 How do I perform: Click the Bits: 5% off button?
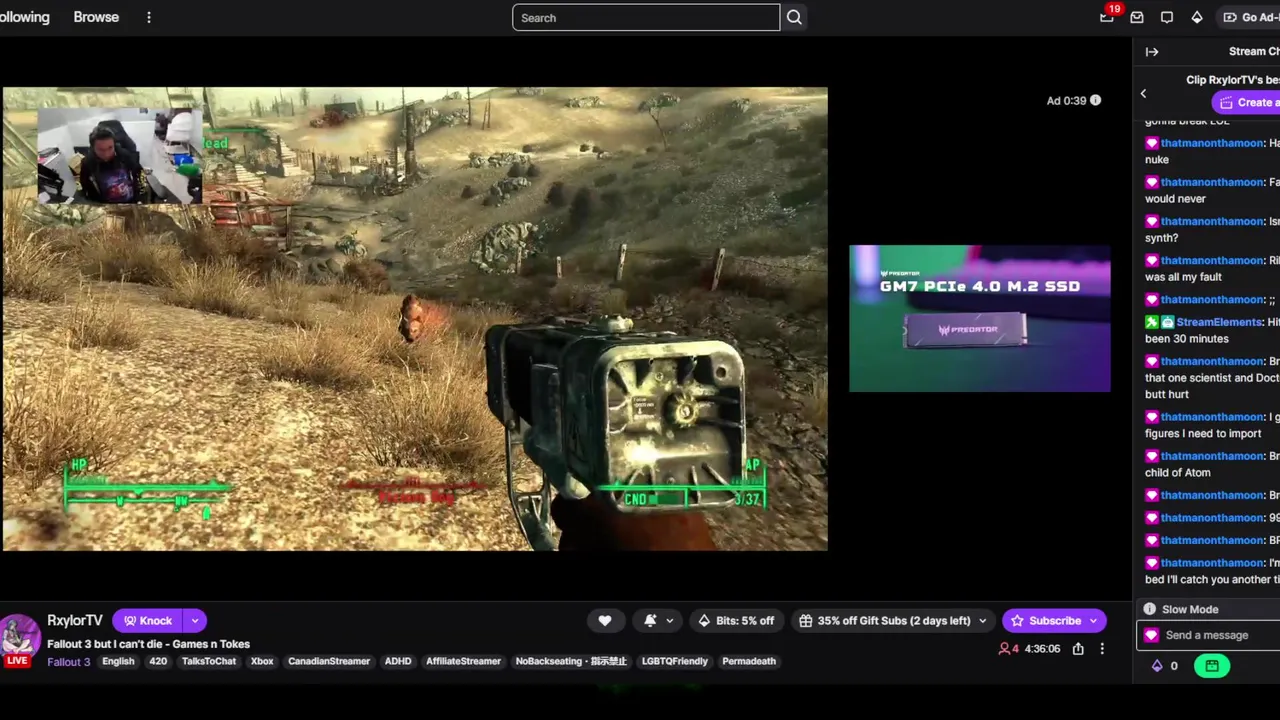(736, 621)
